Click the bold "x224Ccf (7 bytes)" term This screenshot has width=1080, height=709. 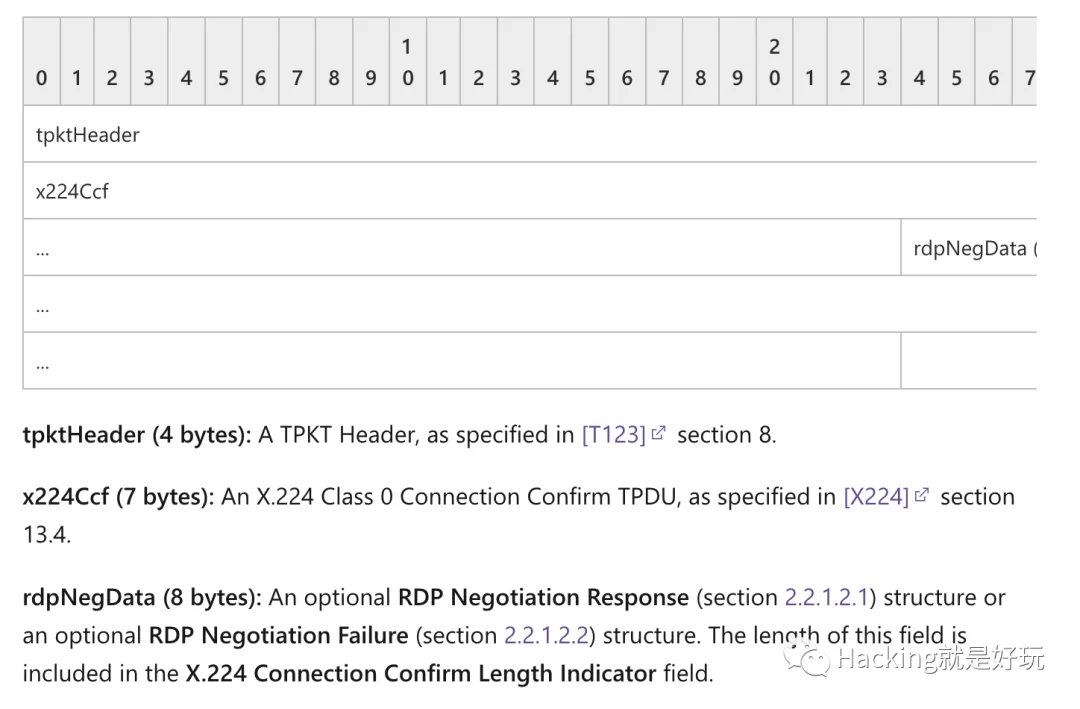(x=118, y=497)
